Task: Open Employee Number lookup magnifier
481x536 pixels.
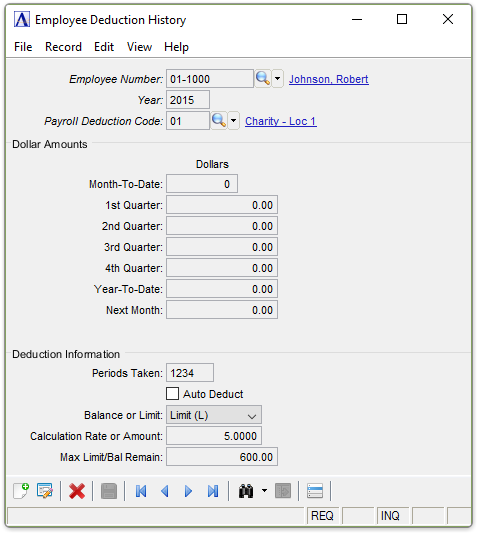Action: [263, 79]
